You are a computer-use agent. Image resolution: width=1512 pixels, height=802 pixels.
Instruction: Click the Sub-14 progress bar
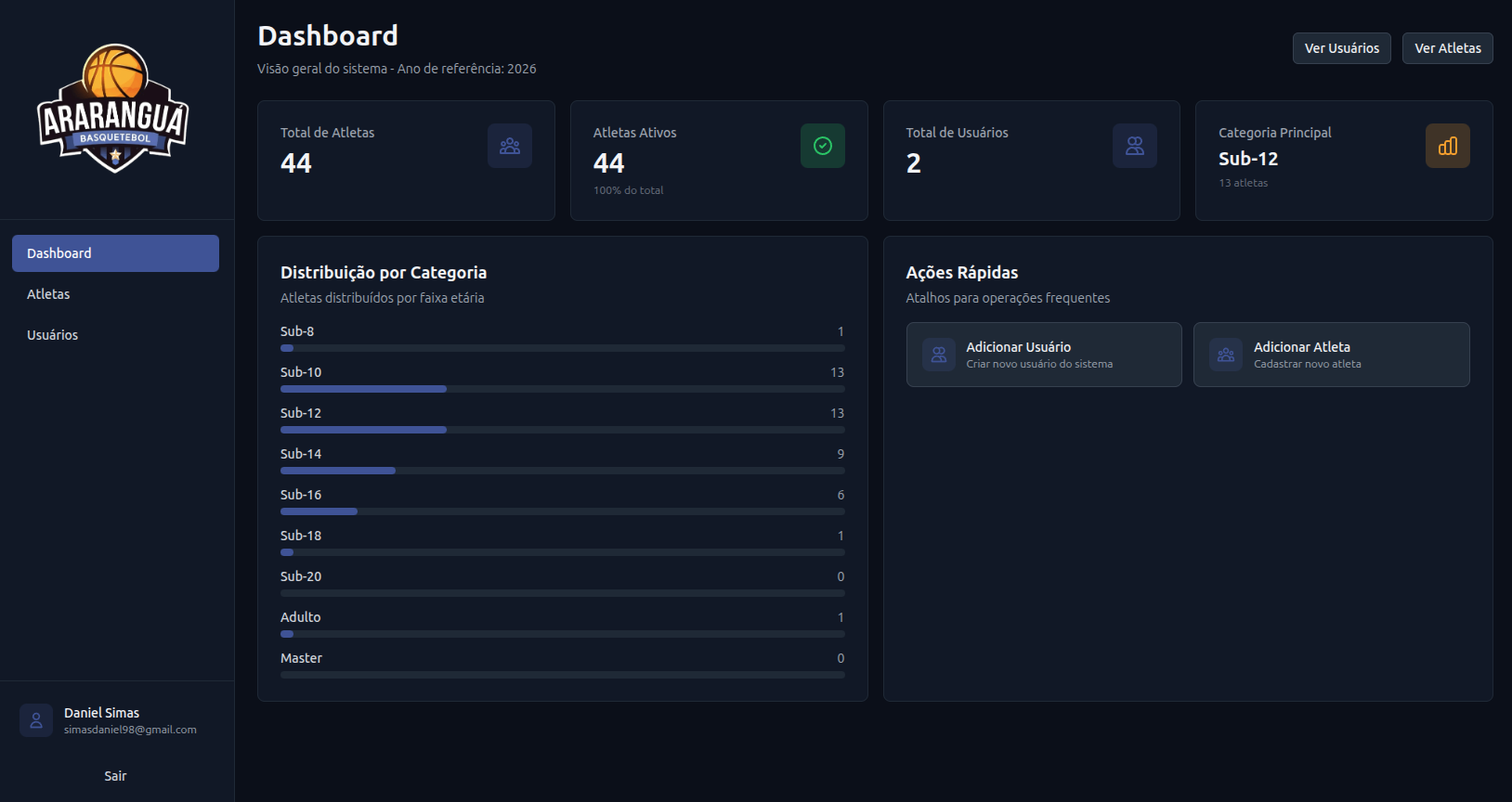(x=563, y=471)
